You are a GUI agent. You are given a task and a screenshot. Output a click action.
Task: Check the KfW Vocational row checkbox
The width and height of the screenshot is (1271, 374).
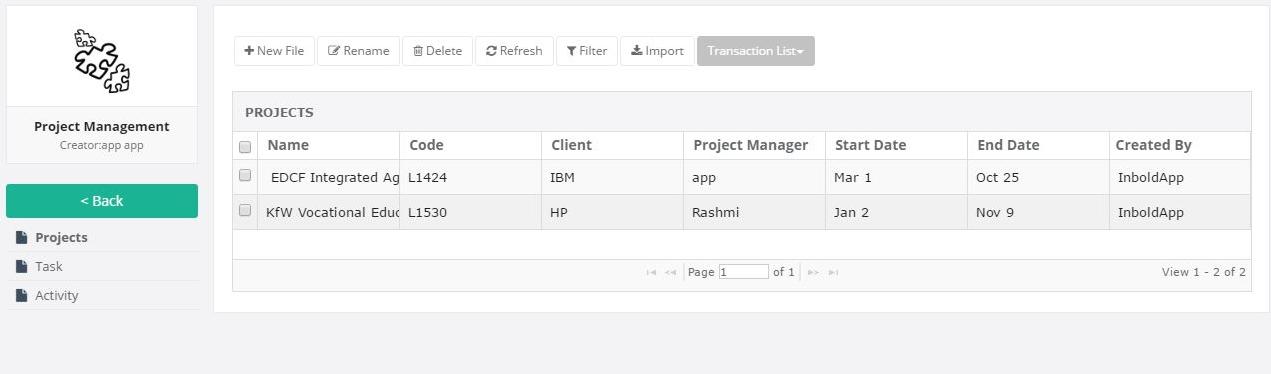pos(245,210)
